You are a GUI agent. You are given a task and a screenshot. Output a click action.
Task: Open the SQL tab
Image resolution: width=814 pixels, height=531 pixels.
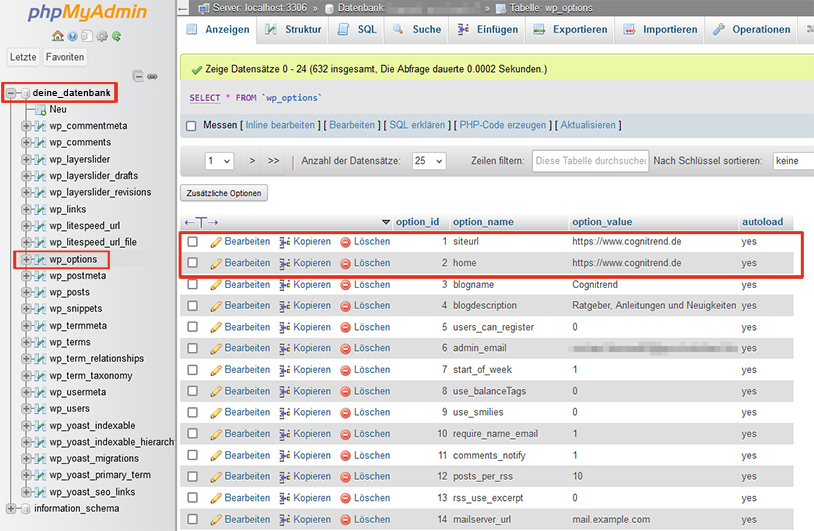coord(357,30)
